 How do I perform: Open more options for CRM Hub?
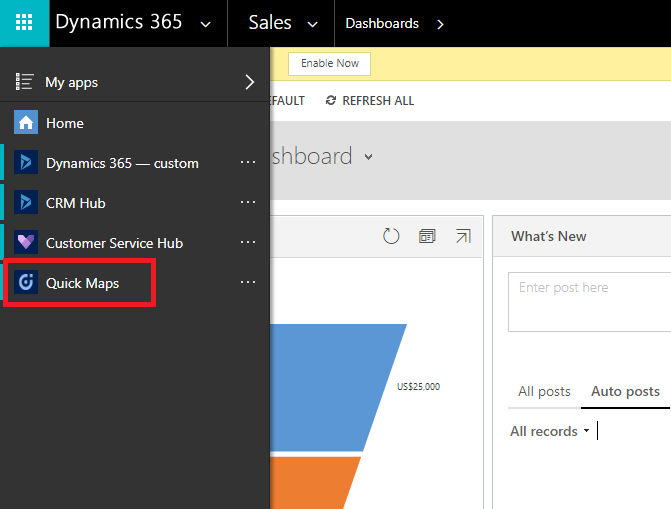248,202
